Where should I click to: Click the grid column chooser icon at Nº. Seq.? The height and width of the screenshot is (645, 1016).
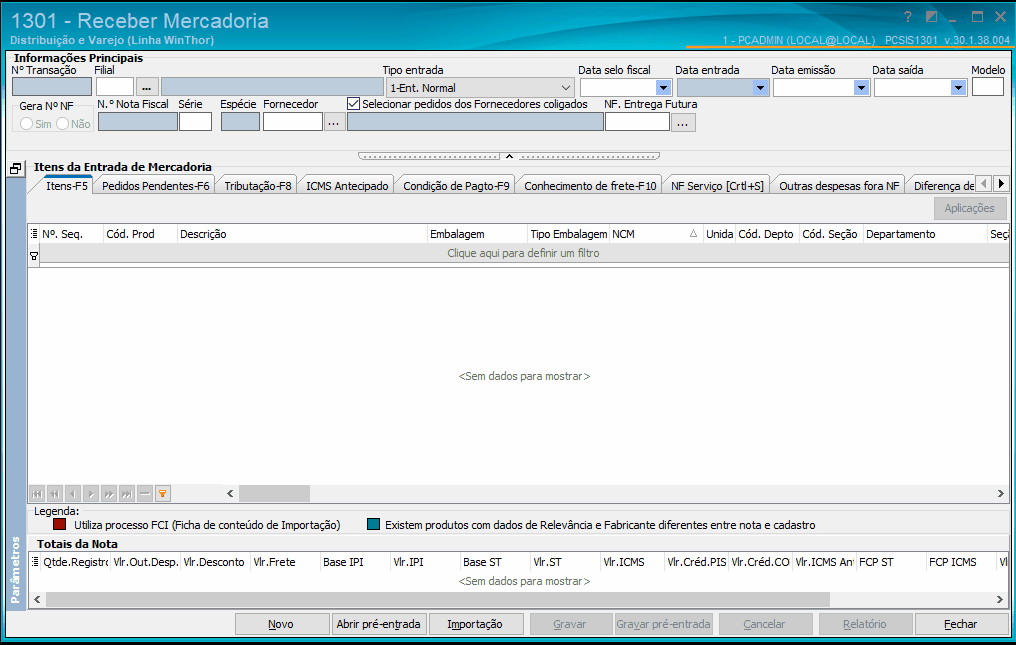pos(34,234)
